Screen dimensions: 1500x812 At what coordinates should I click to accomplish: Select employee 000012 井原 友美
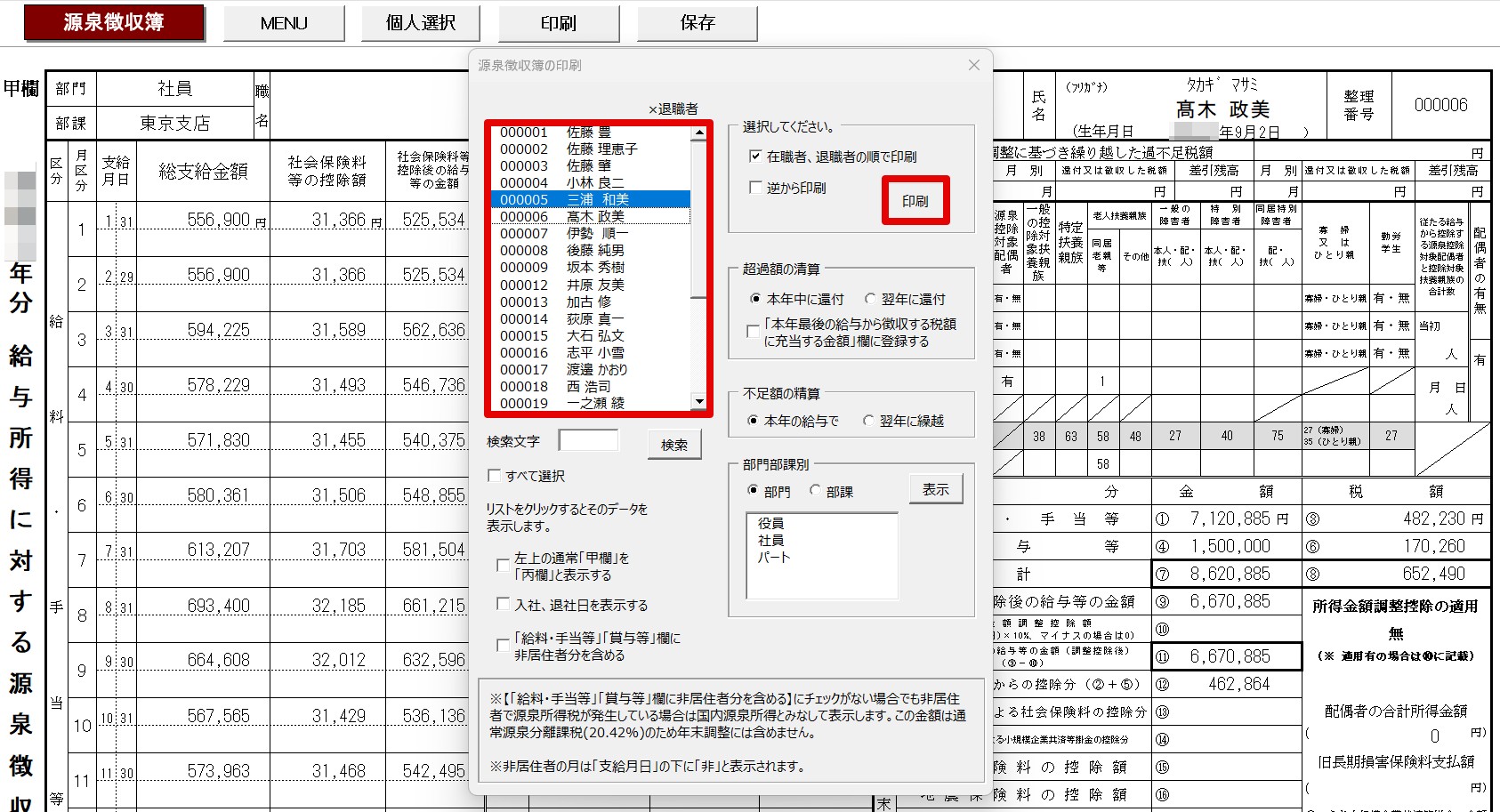[591, 285]
